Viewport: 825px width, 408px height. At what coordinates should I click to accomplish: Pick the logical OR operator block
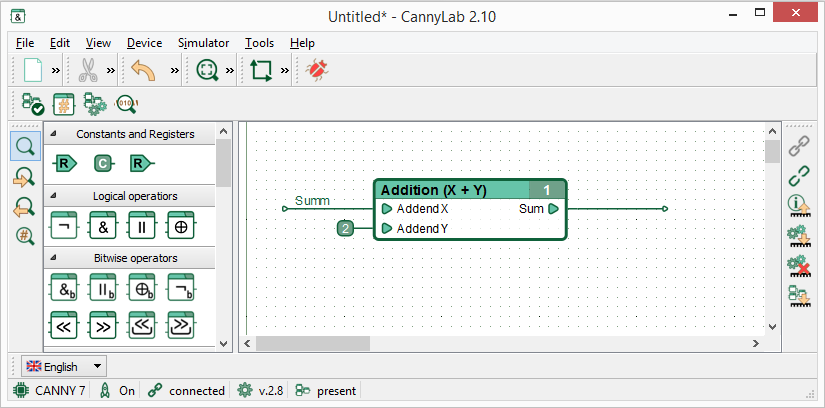[x=142, y=226]
